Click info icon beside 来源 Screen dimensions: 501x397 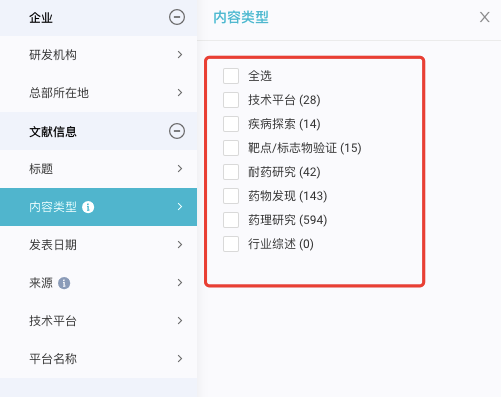tap(64, 283)
